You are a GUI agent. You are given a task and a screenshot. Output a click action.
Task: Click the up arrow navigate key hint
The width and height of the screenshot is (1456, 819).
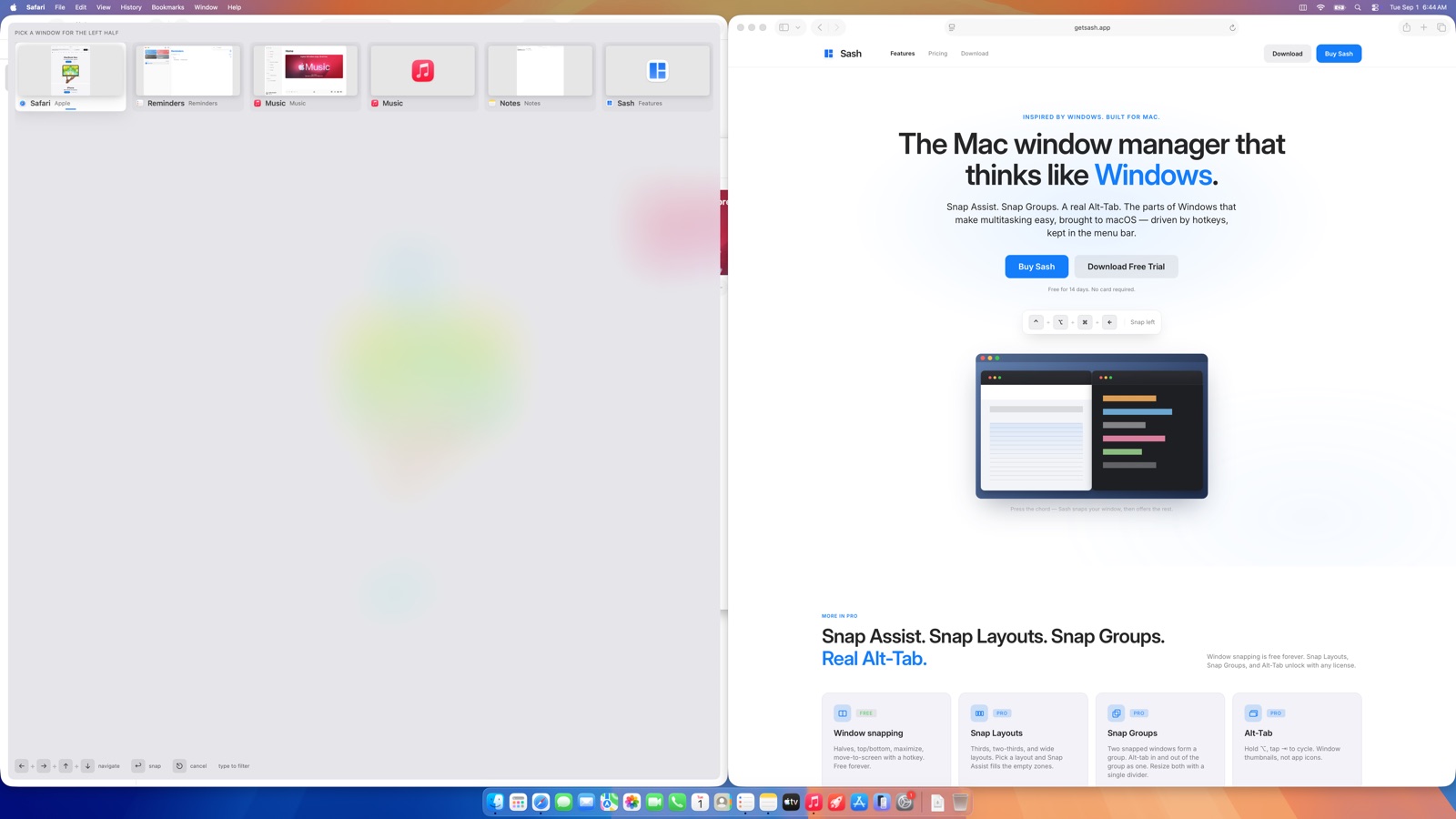(x=66, y=766)
